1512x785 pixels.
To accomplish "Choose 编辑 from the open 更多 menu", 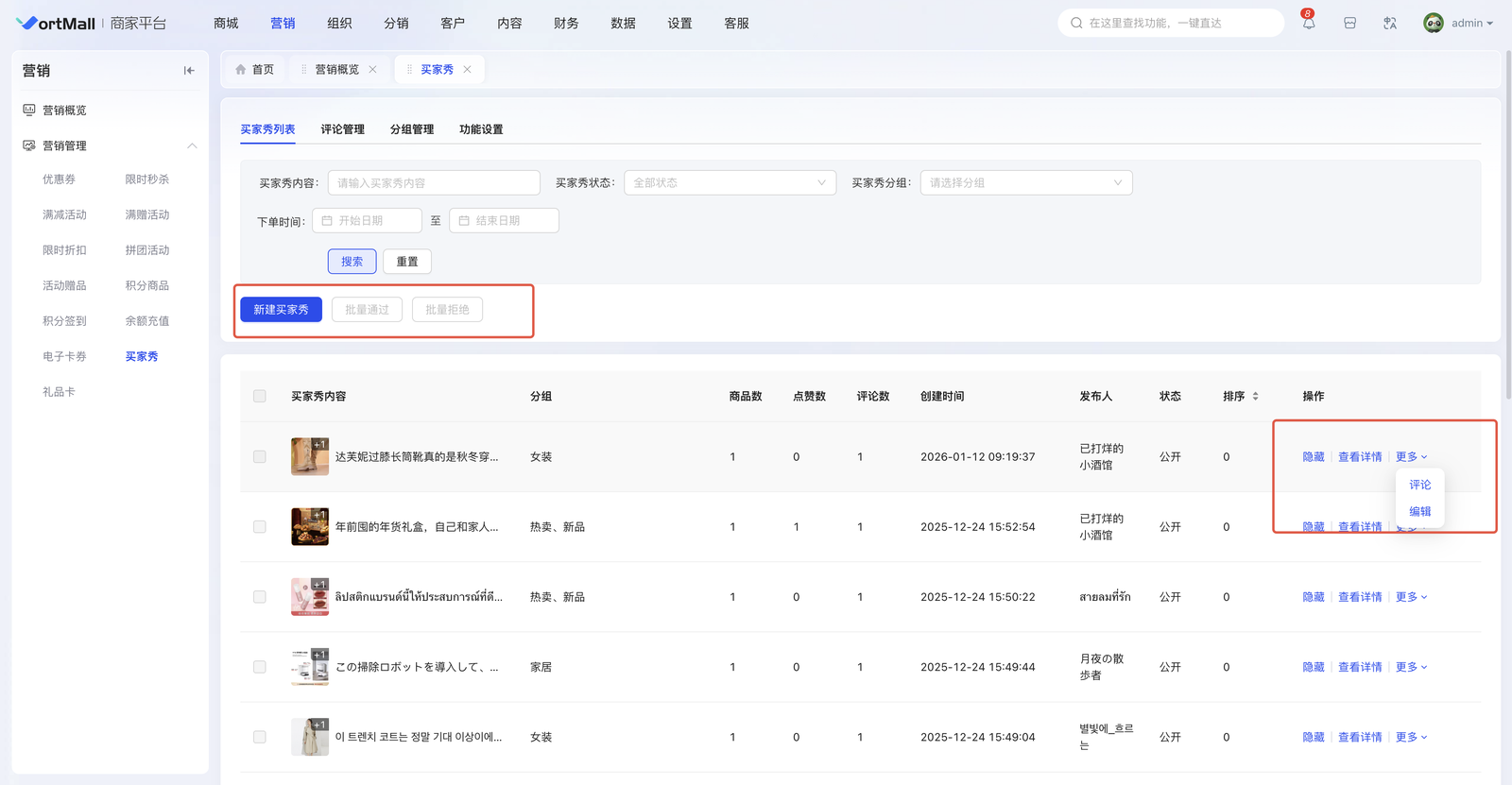I will pos(1419,511).
